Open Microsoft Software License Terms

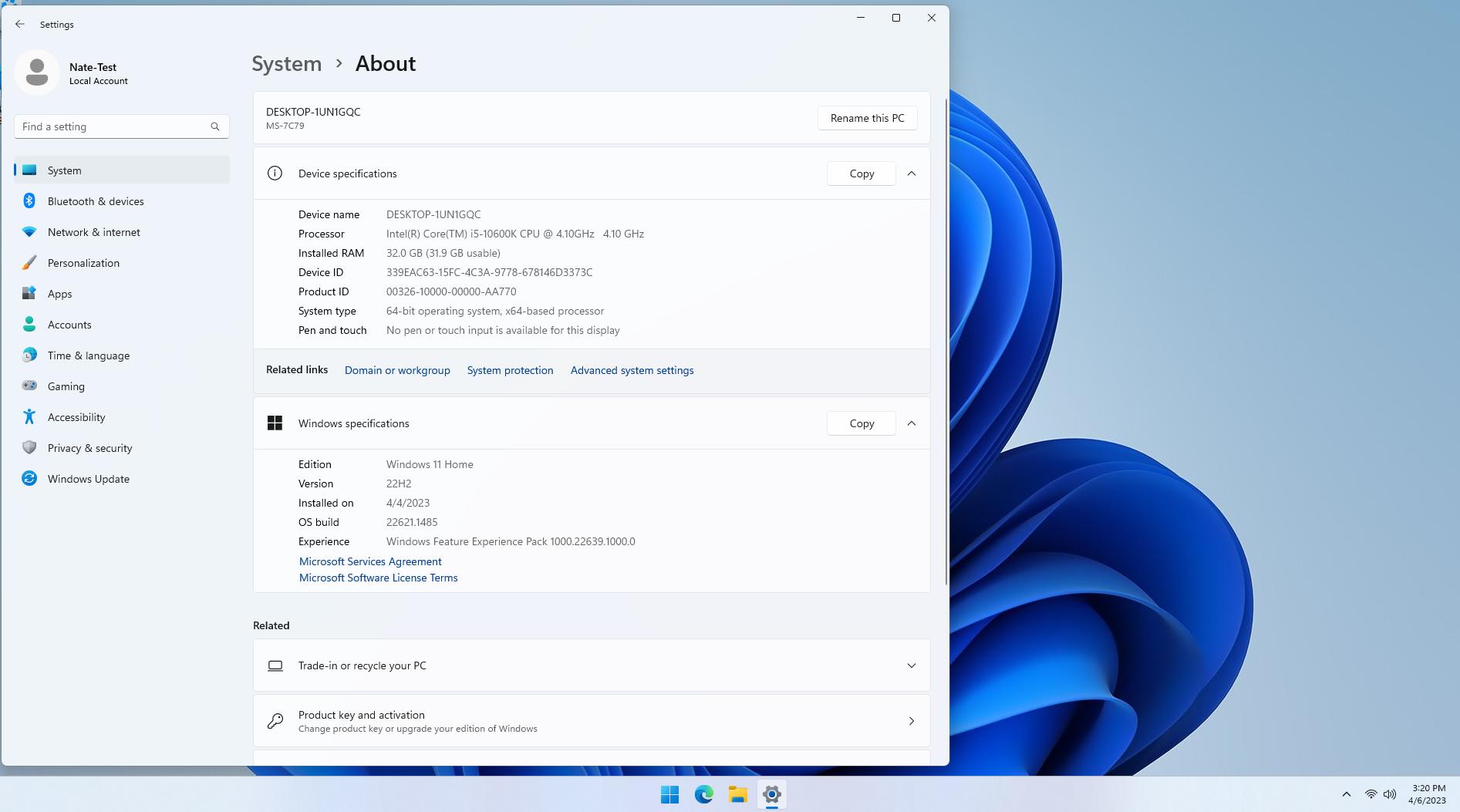point(378,578)
